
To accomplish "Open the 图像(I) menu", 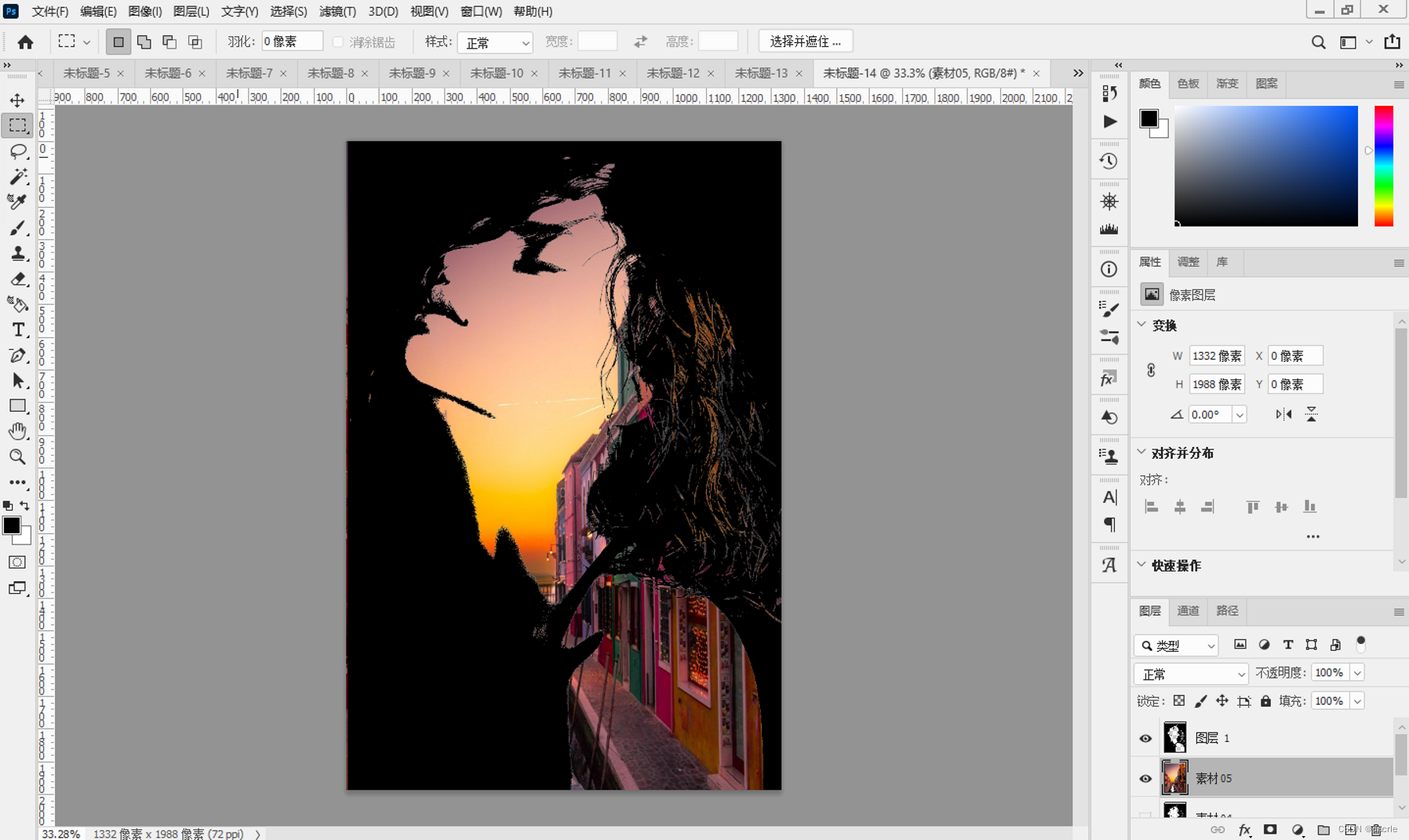I will [145, 11].
